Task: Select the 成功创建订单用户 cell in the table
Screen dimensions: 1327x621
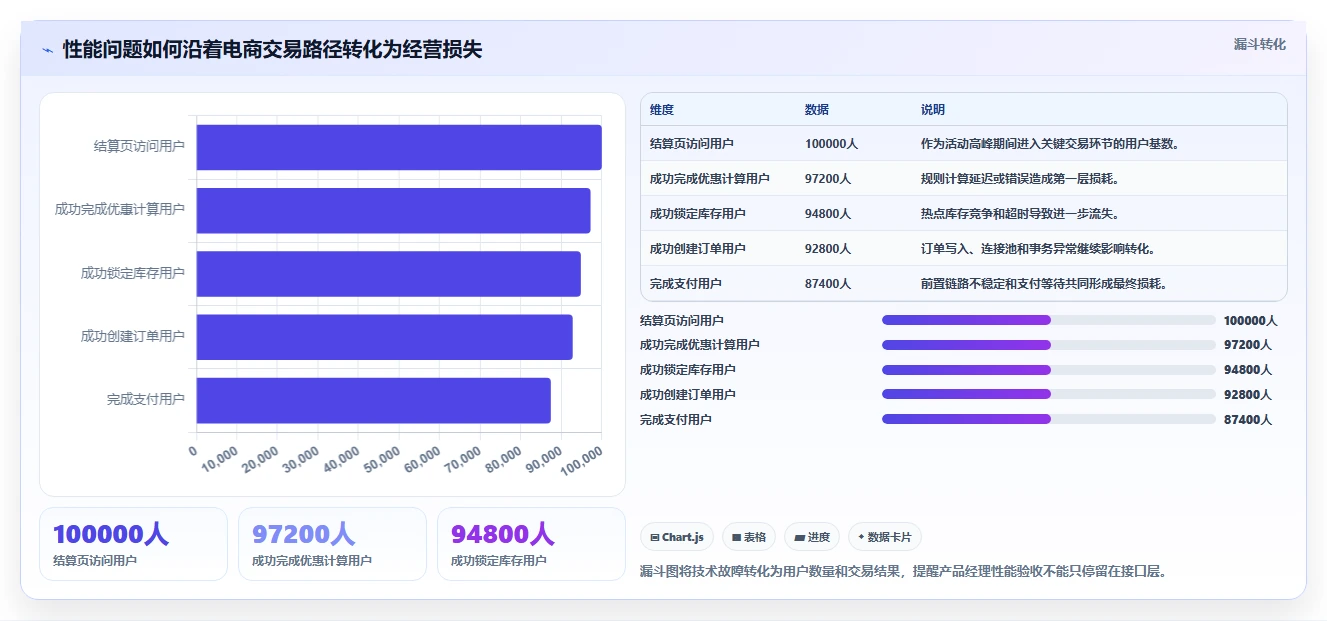Action: (x=698, y=249)
